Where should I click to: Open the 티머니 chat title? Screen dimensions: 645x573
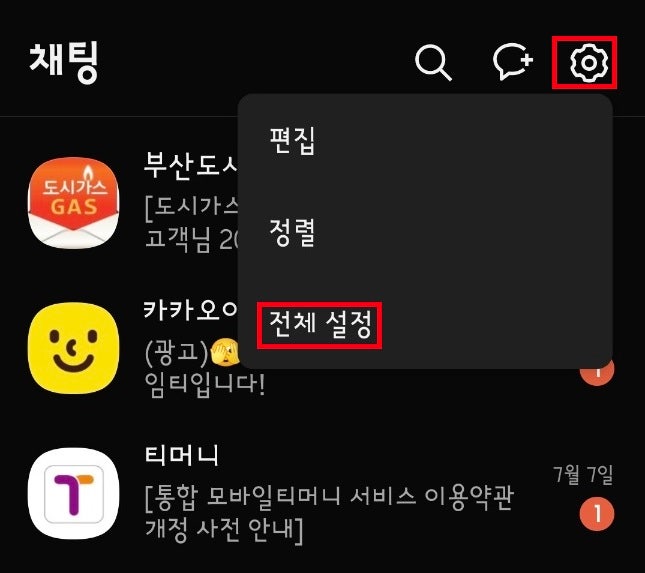coord(181,455)
